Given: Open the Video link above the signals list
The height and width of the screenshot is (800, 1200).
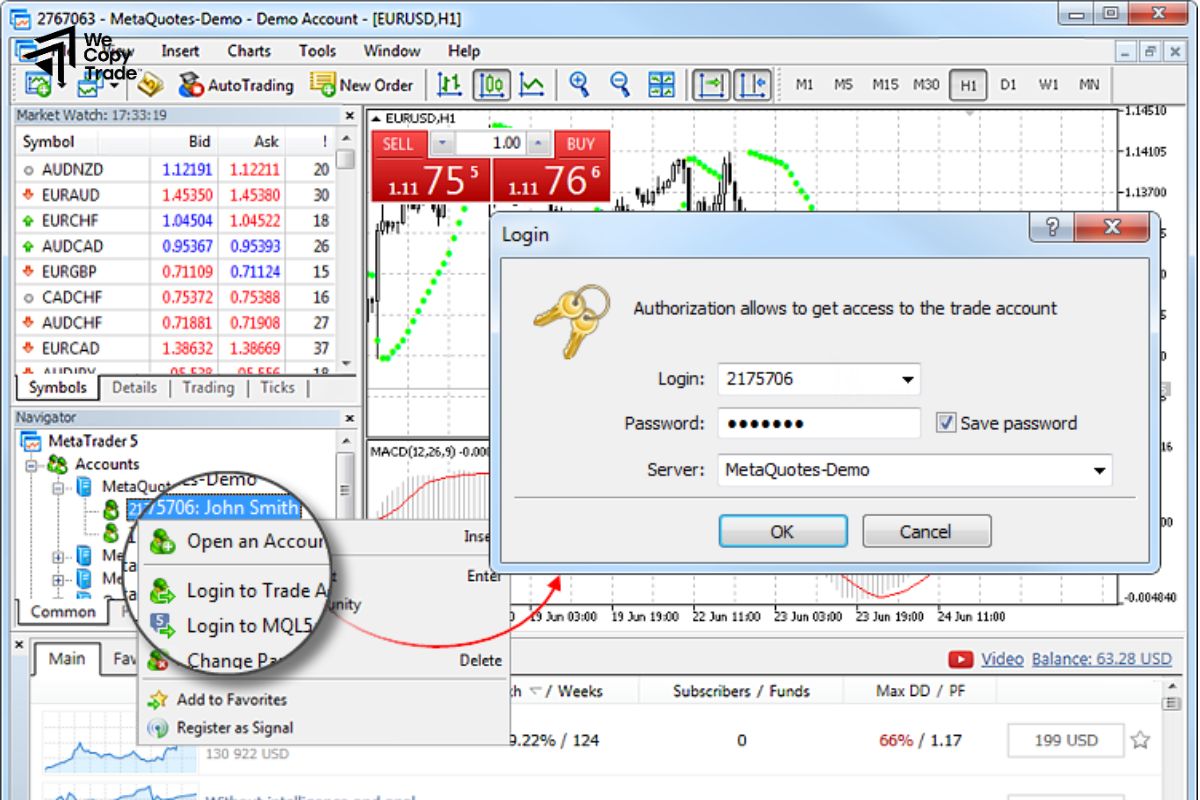Looking at the screenshot, I should [x=1002, y=658].
